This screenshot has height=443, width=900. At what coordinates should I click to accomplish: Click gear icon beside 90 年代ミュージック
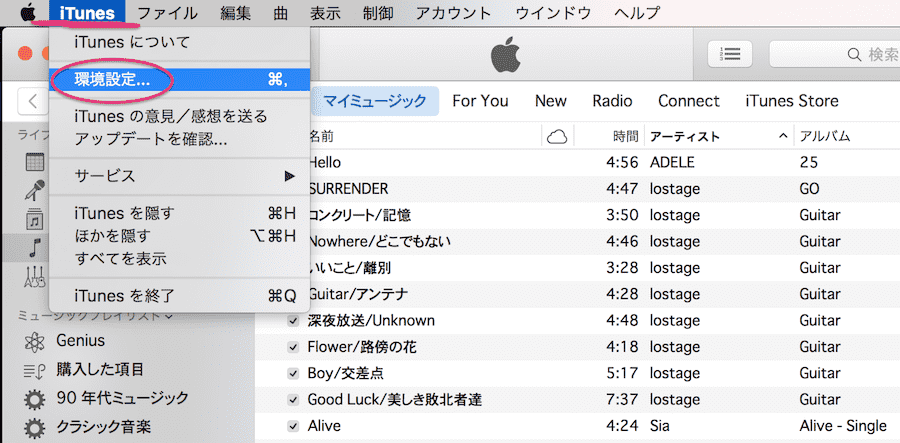tap(35, 398)
